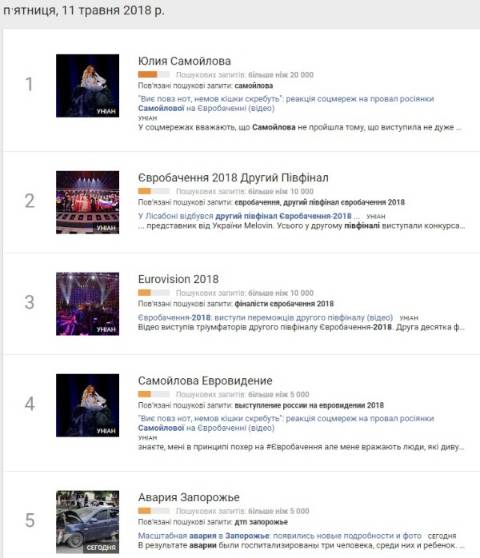
Task: Click the Юлия Самойлова trend title
Action: point(184,61)
